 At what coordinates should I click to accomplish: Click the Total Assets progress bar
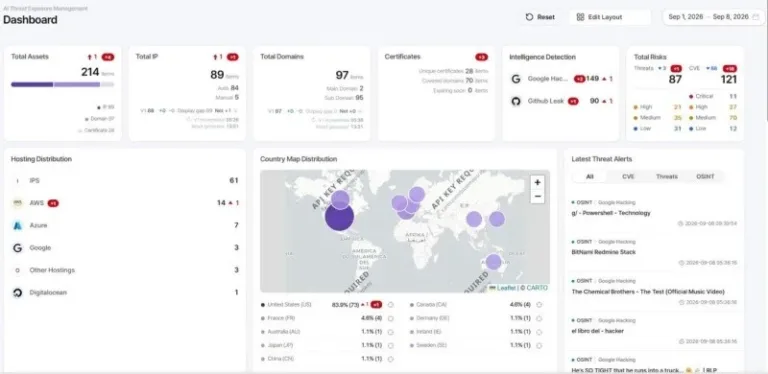click(62, 85)
